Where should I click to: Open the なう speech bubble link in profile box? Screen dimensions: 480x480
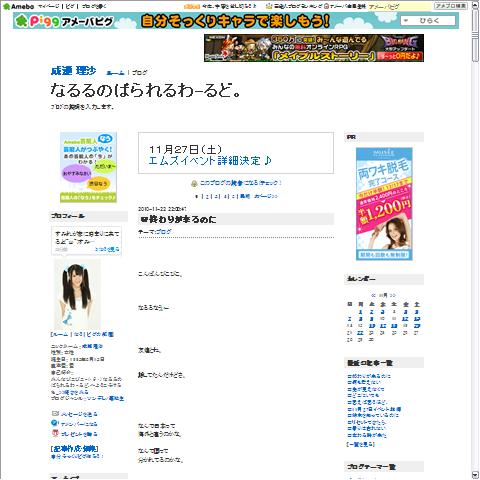tap(107, 249)
